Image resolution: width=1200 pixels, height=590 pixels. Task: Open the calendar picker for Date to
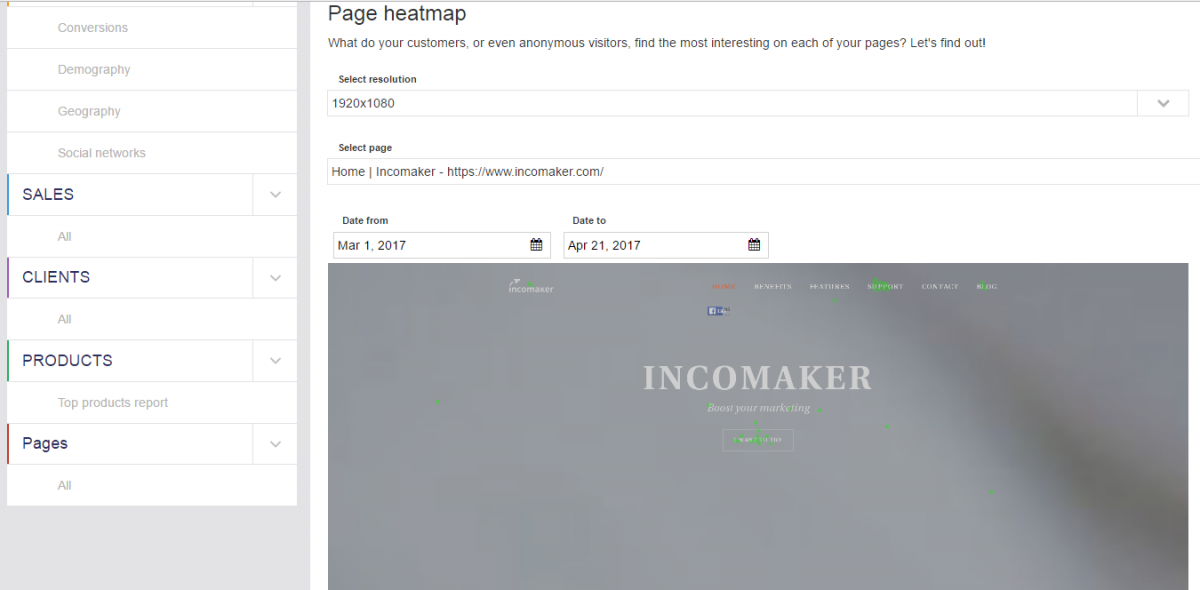[754, 245]
